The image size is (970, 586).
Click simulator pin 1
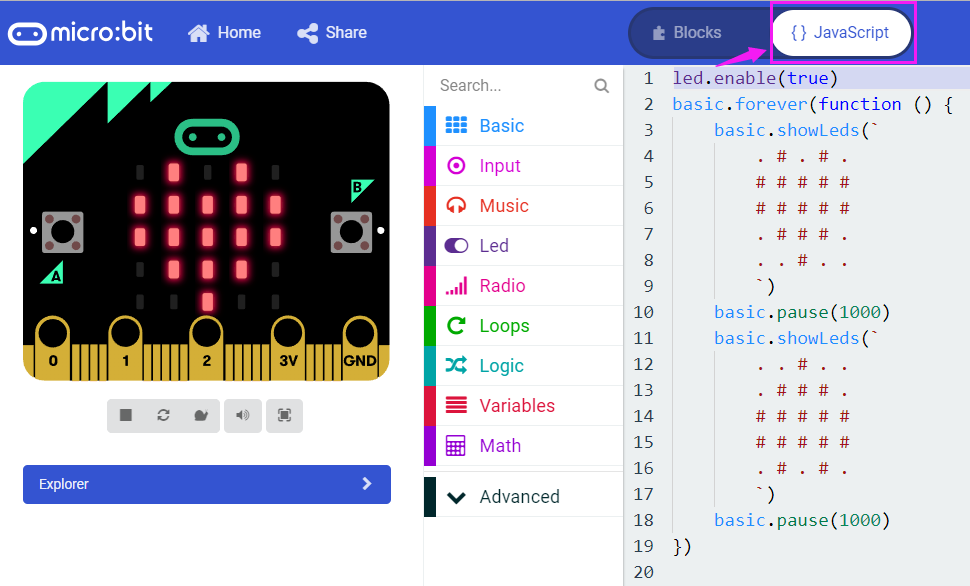coord(126,348)
